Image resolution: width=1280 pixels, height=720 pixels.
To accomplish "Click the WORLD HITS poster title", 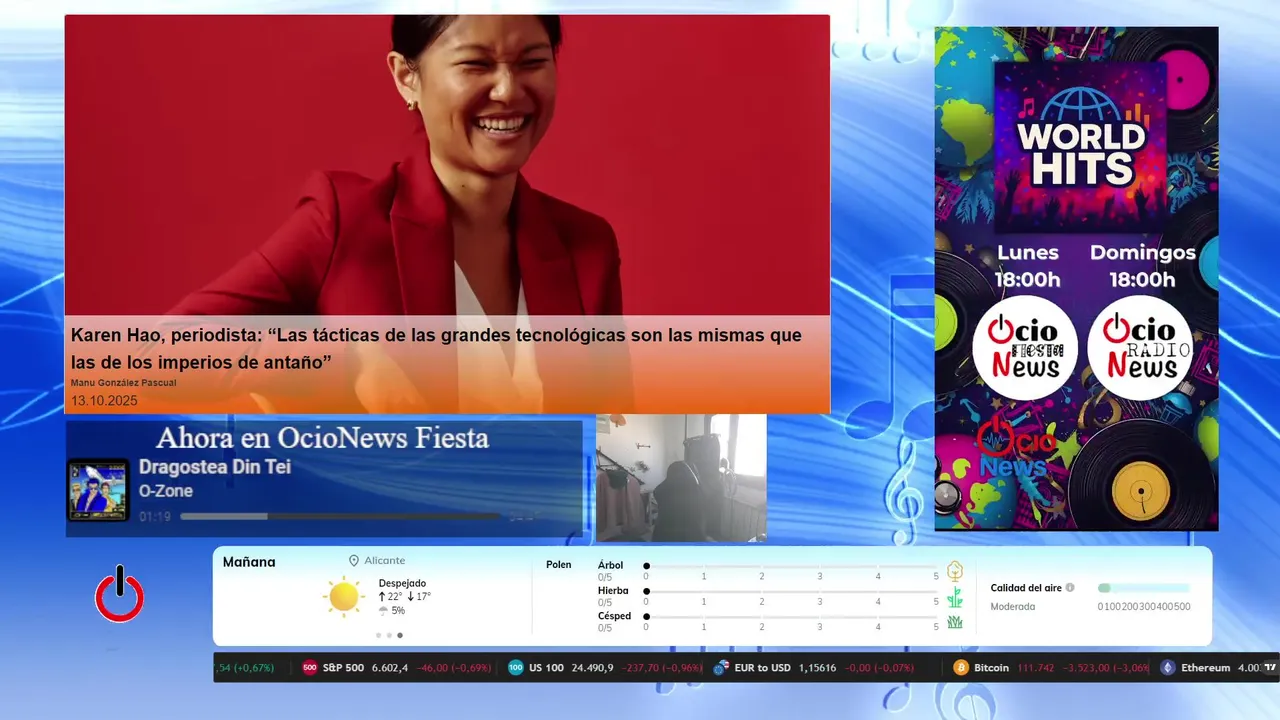I will (1081, 153).
